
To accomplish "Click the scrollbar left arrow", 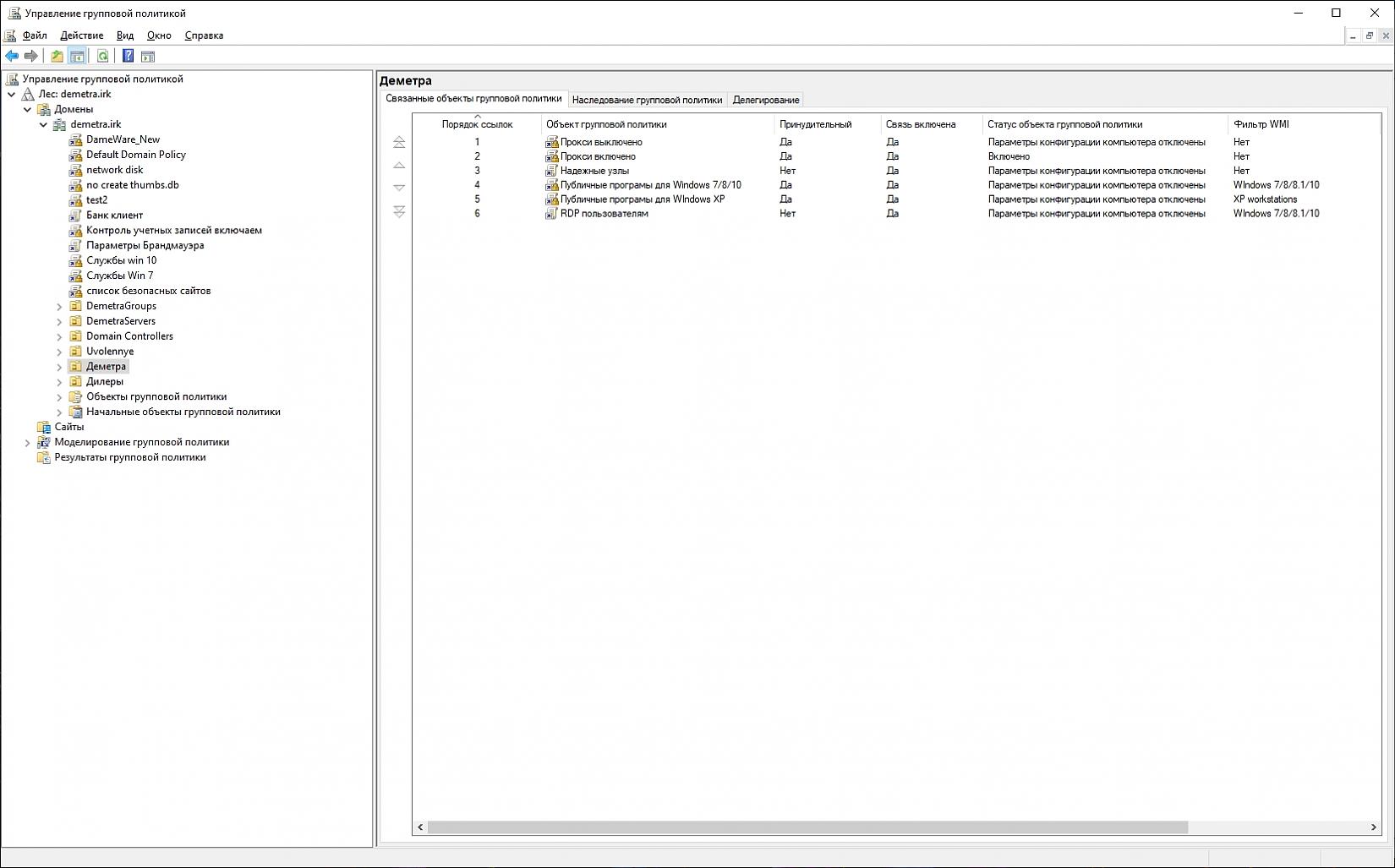I will click(x=420, y=827).
